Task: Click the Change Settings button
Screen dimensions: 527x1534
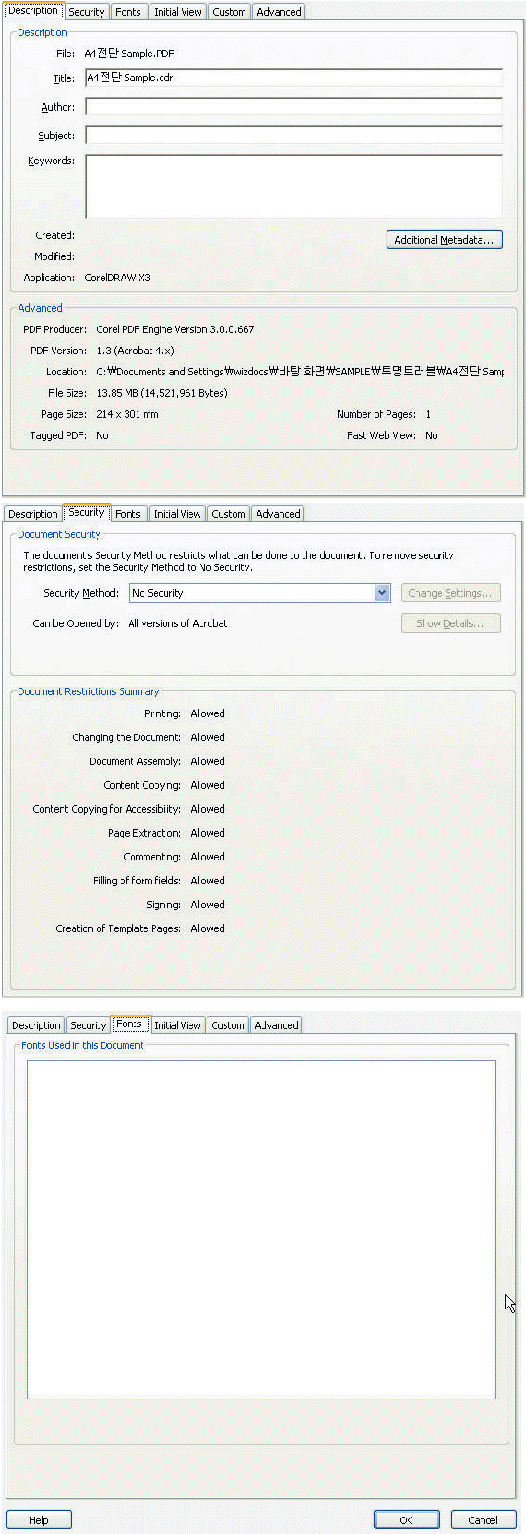Action: click(x=451, y=593)
